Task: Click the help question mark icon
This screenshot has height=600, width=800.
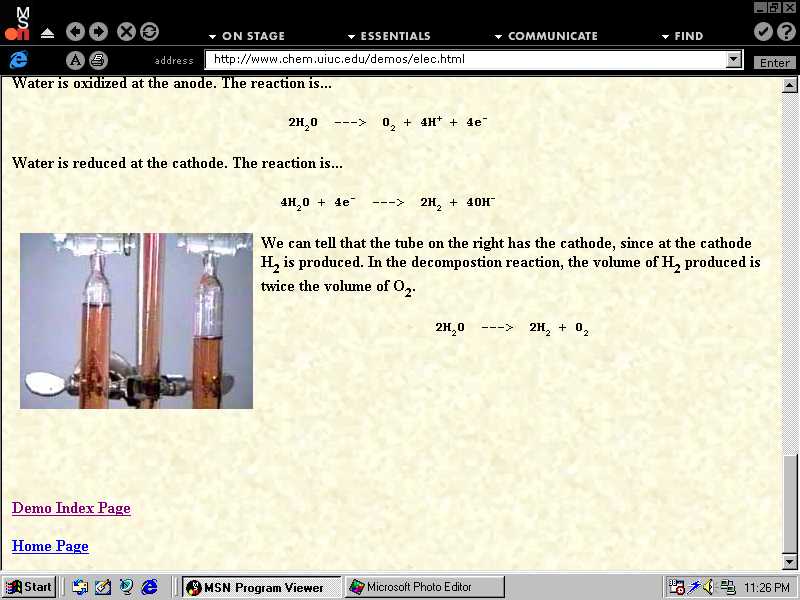Action: 785,32
